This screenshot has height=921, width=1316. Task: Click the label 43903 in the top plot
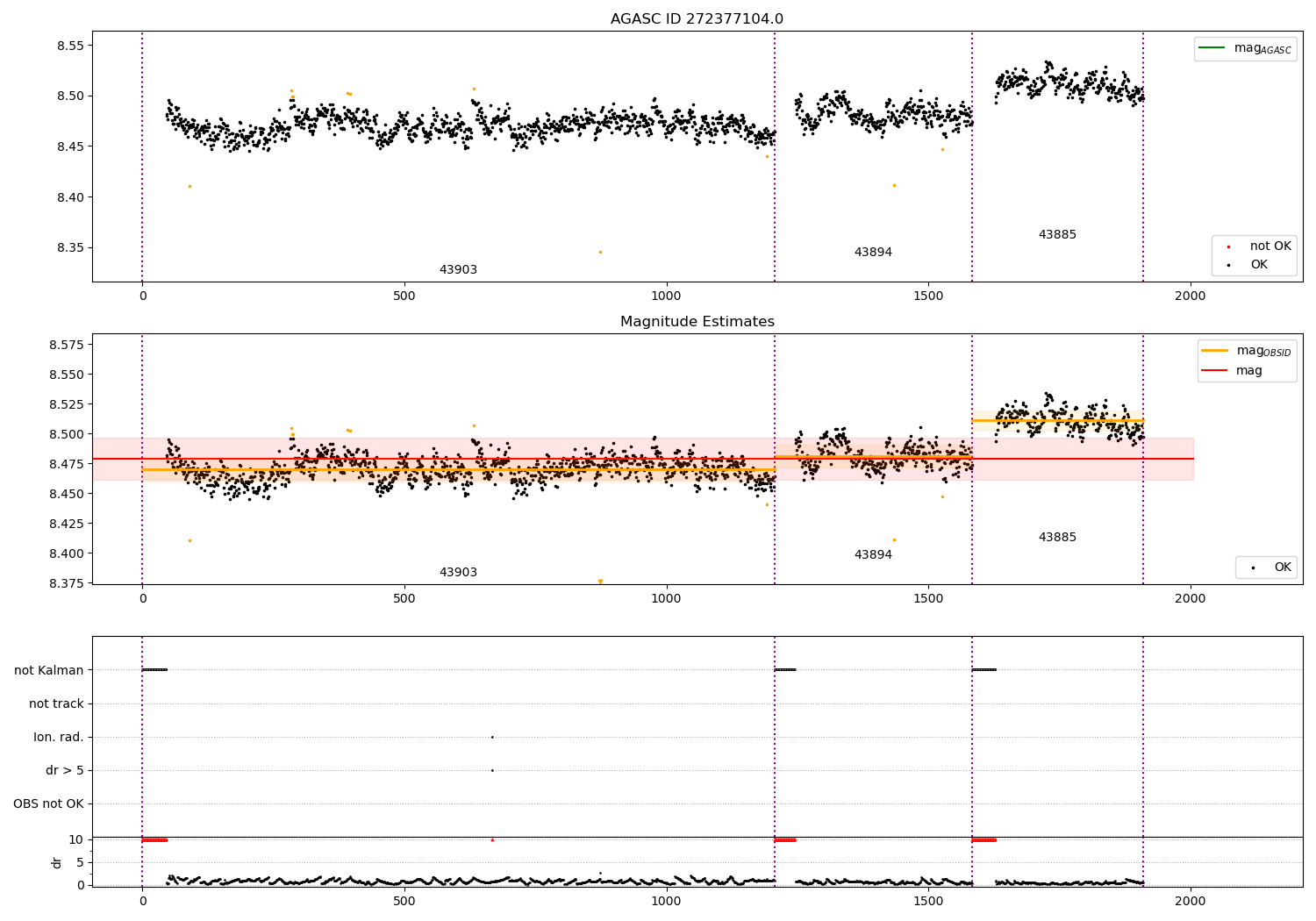click(x=458, y=270)
